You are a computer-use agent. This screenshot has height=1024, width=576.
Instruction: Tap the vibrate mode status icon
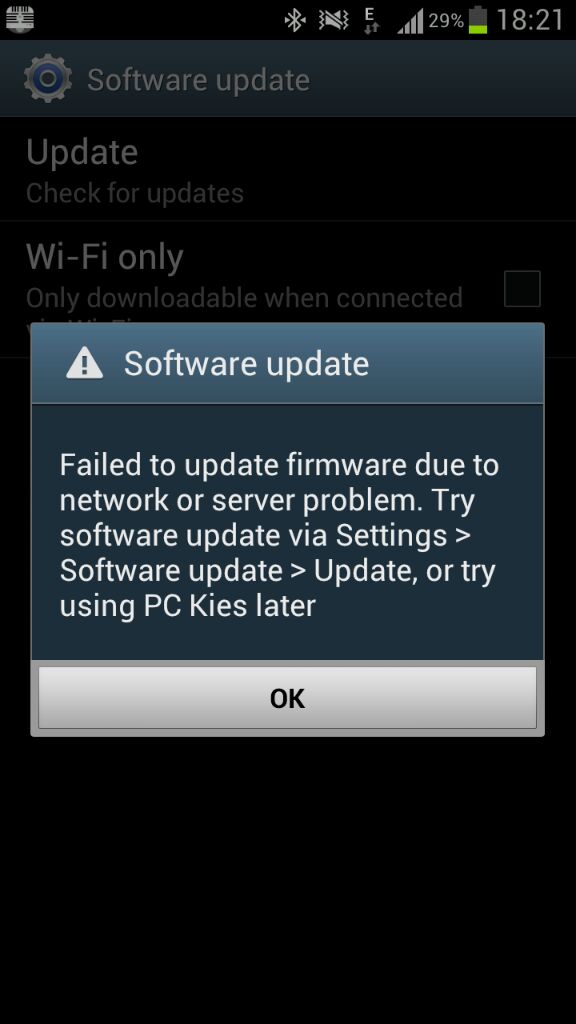[x=333, y=20]
